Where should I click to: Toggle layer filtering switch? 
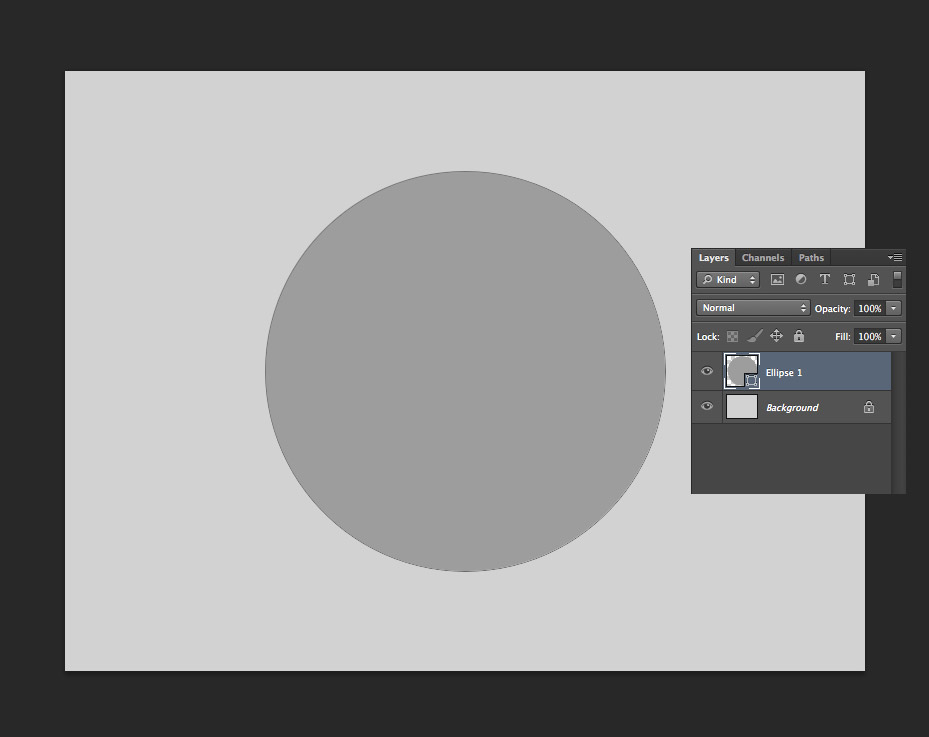tap(897, 280)
